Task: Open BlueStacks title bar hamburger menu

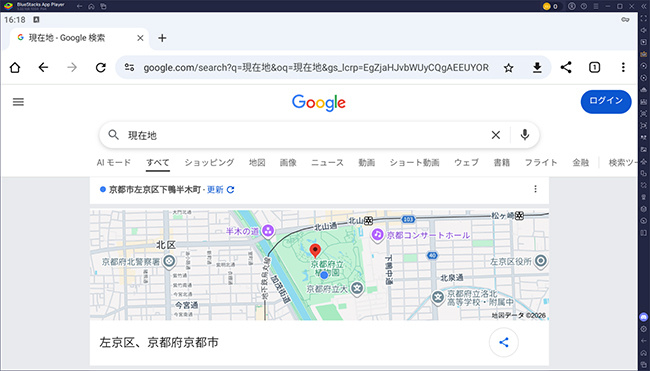Action: 596,6
